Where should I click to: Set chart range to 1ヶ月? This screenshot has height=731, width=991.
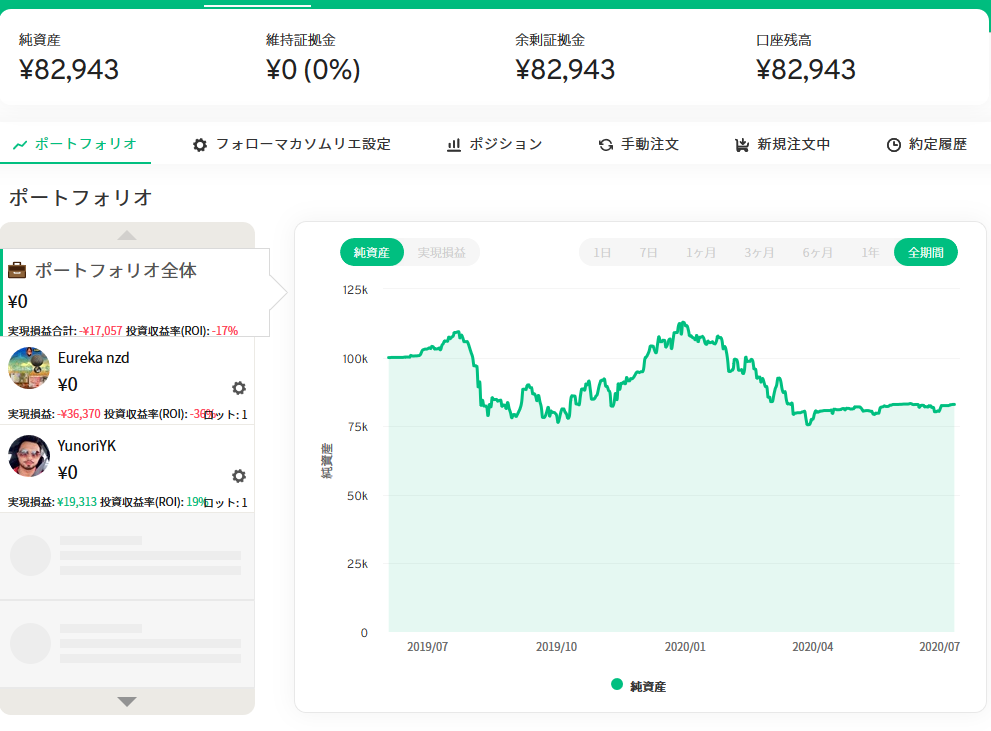click(x=701, y=253)
